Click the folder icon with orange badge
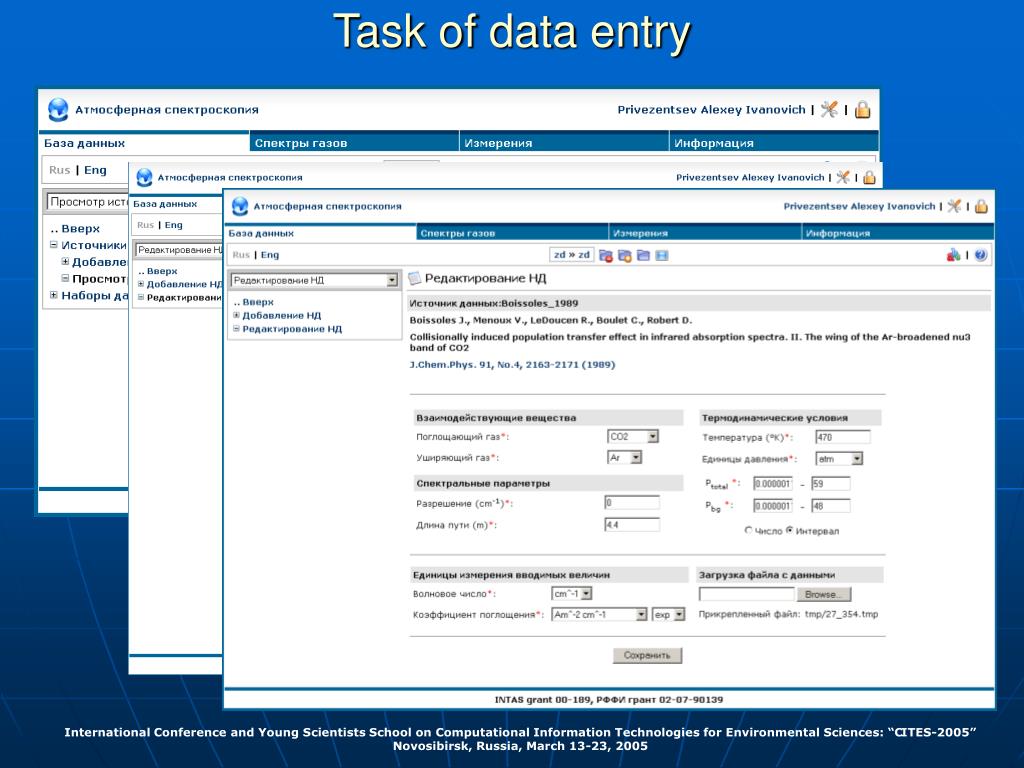This screenshot has height=768, width=1024. 624,255
